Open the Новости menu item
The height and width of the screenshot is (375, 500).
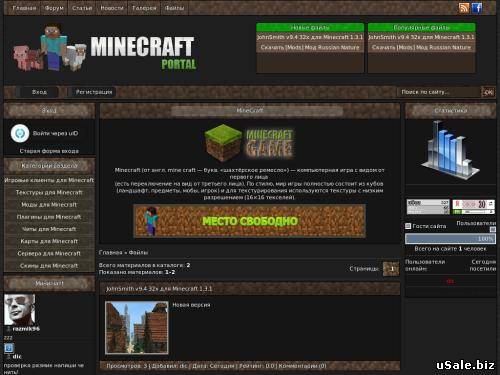pos(112,8)
